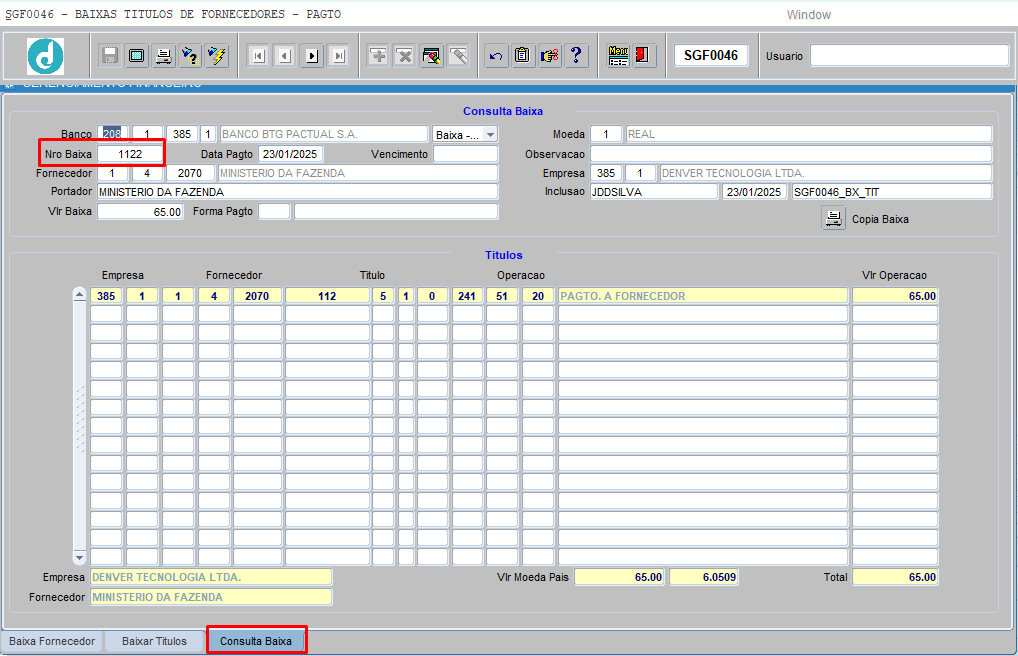The width and height of the screenshot is (1018, 656).
Task: Go to previous record arrow icon
Action: 285,56
